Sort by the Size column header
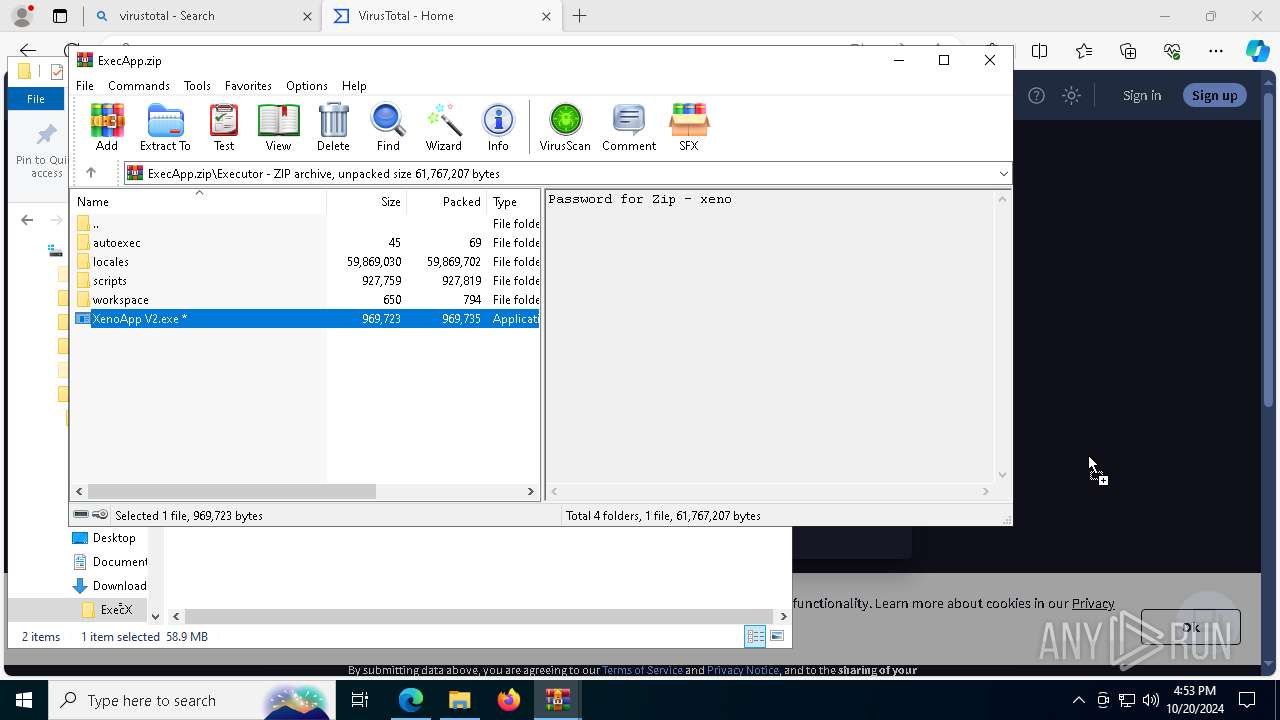Screen dimensions: 1280x720 point(366,202)
